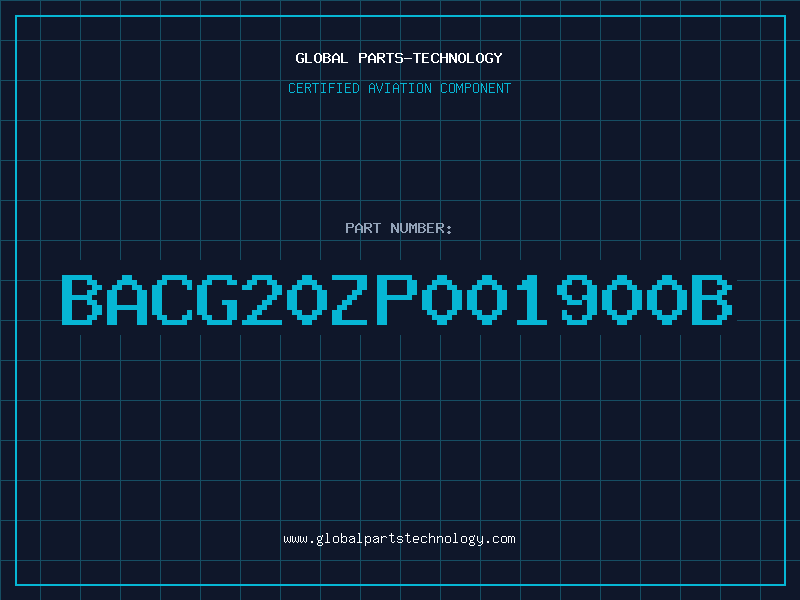Click the PART NUMBER: label
800x600 pixels.
[x=398, y=228]
